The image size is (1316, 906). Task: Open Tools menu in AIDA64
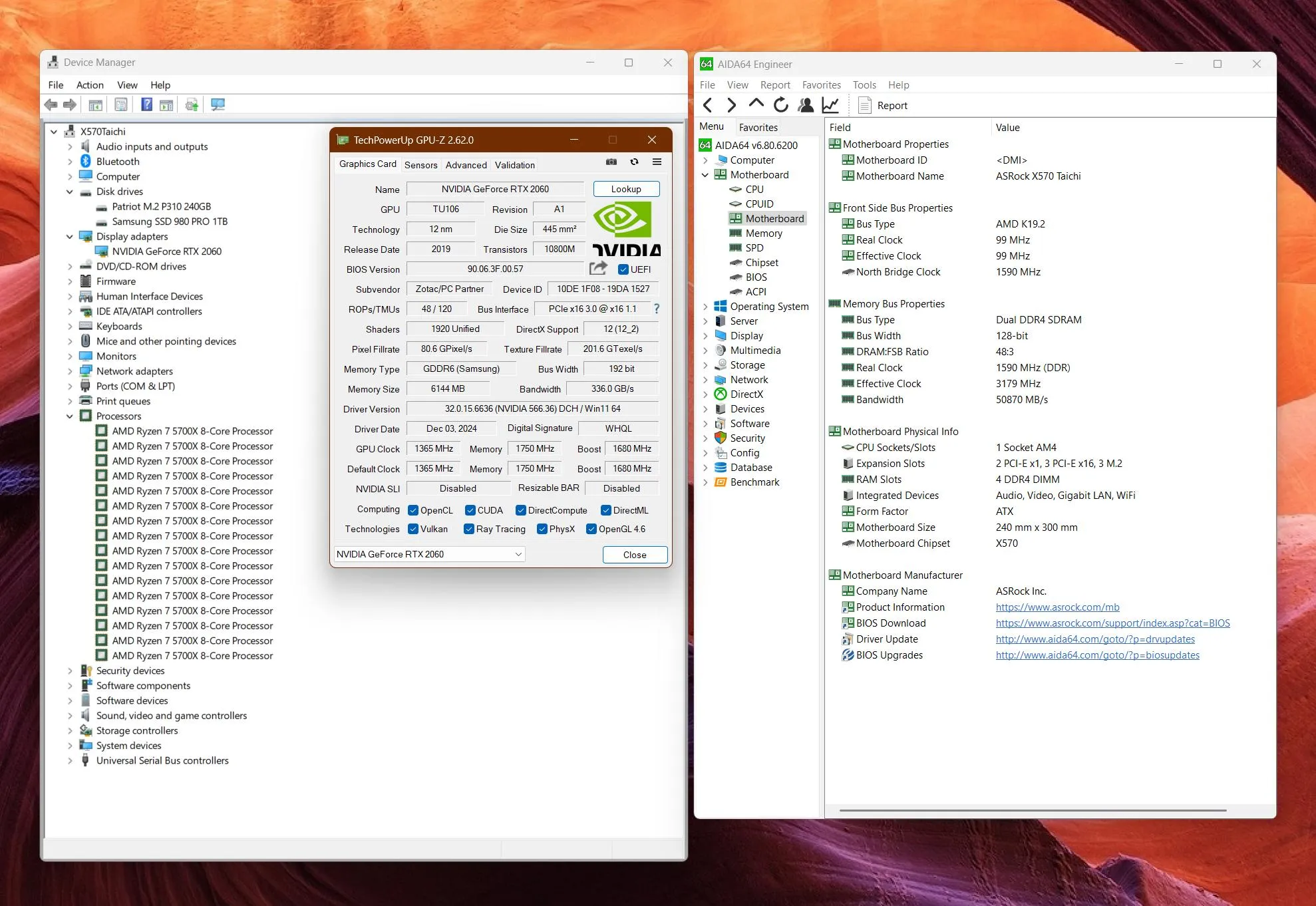[x=864, y=85]
